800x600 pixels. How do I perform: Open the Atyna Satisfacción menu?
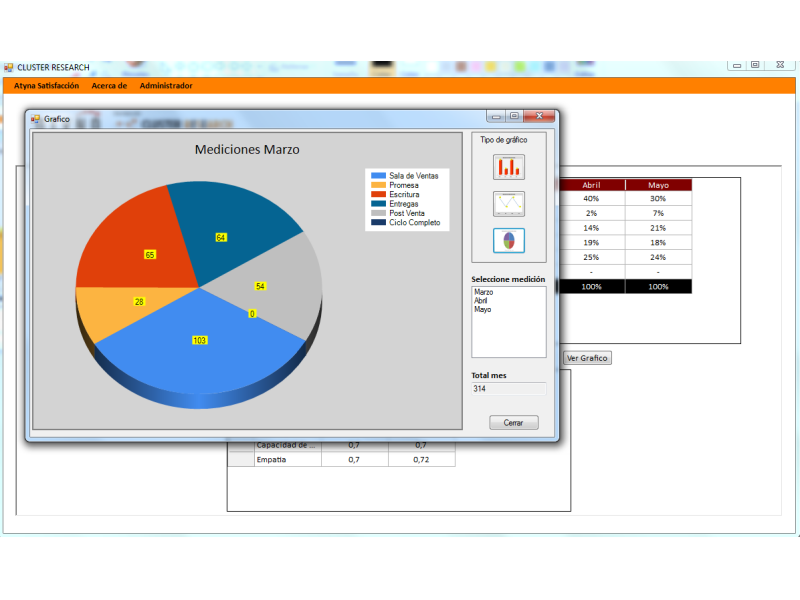click(46, 86)
